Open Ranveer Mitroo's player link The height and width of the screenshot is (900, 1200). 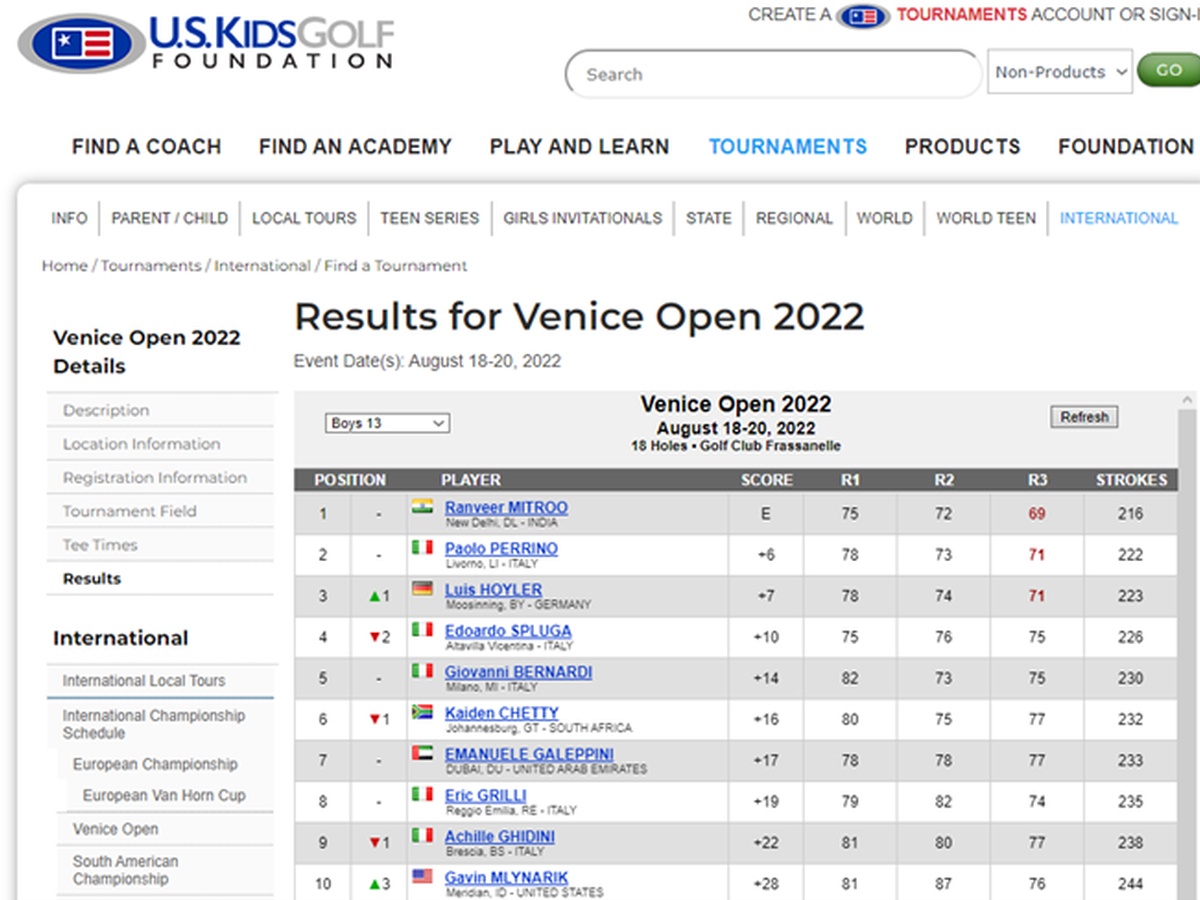coord(506,508)
